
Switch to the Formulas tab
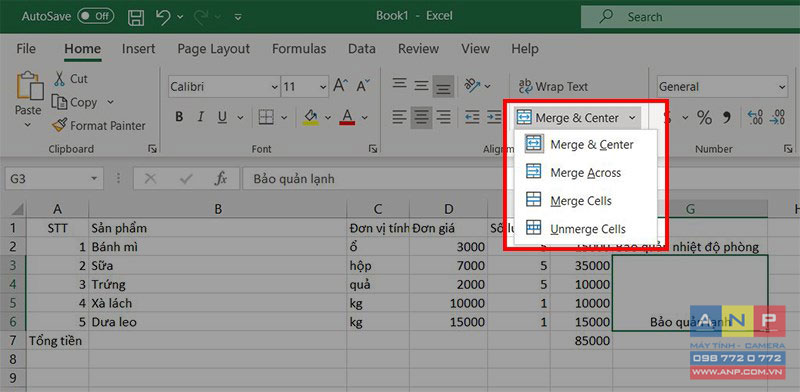[299, 49]
